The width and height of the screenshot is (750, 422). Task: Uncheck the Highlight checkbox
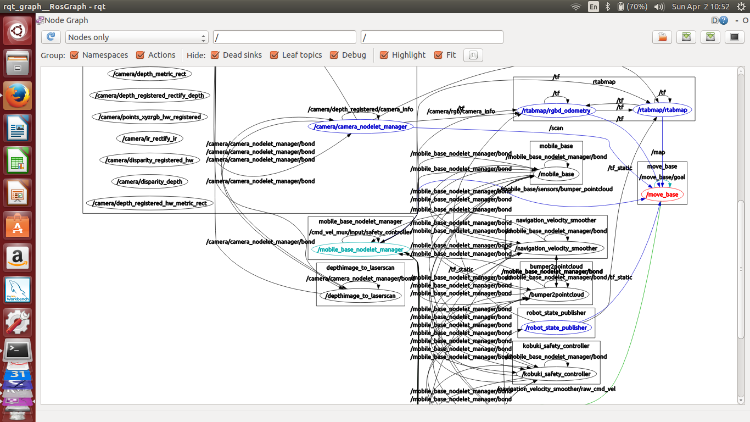tap(385, 56)
